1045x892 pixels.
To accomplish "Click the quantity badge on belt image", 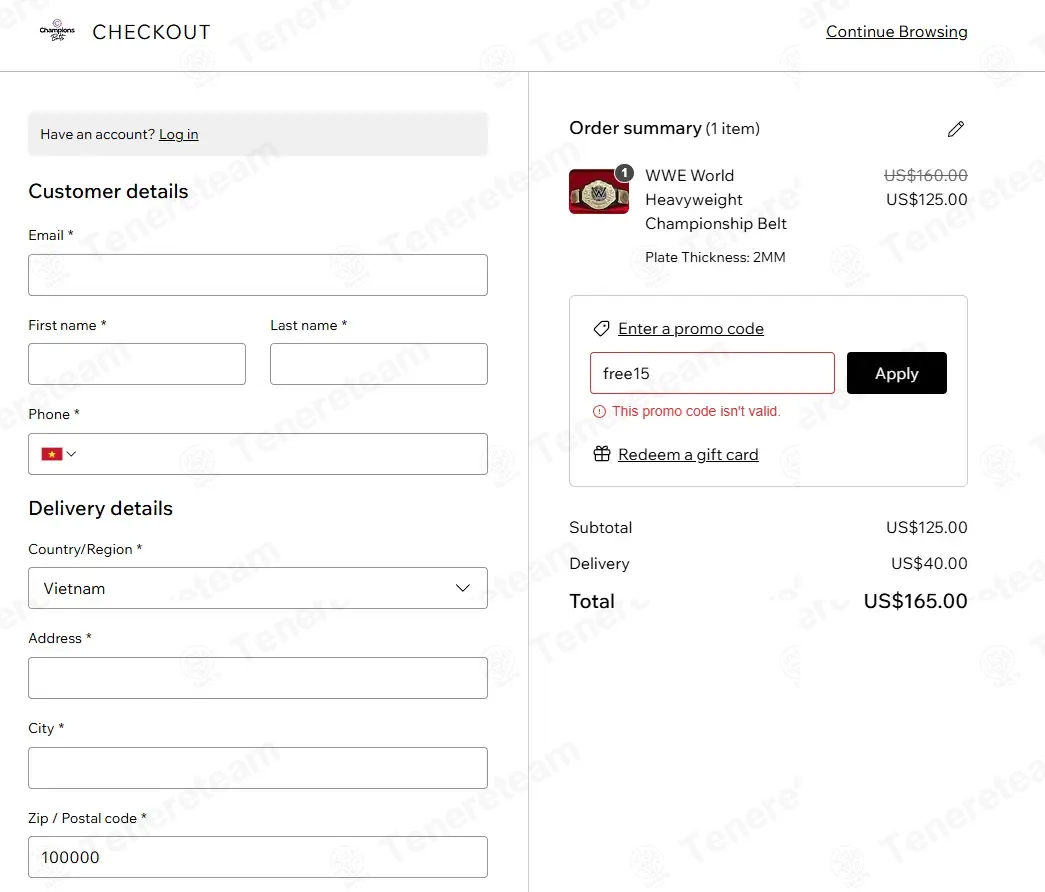I will point(624,173).
